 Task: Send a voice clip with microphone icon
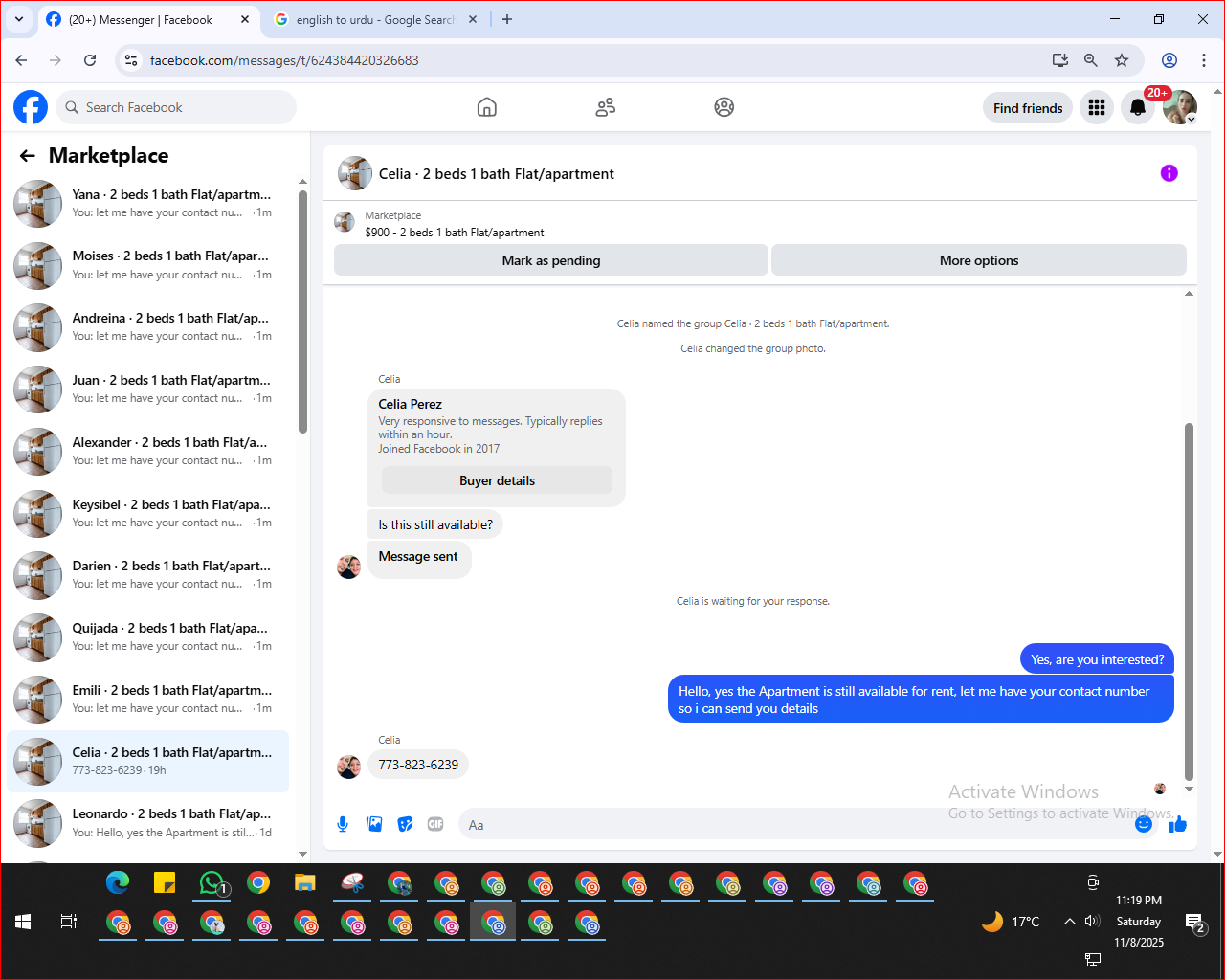point(343,824)
